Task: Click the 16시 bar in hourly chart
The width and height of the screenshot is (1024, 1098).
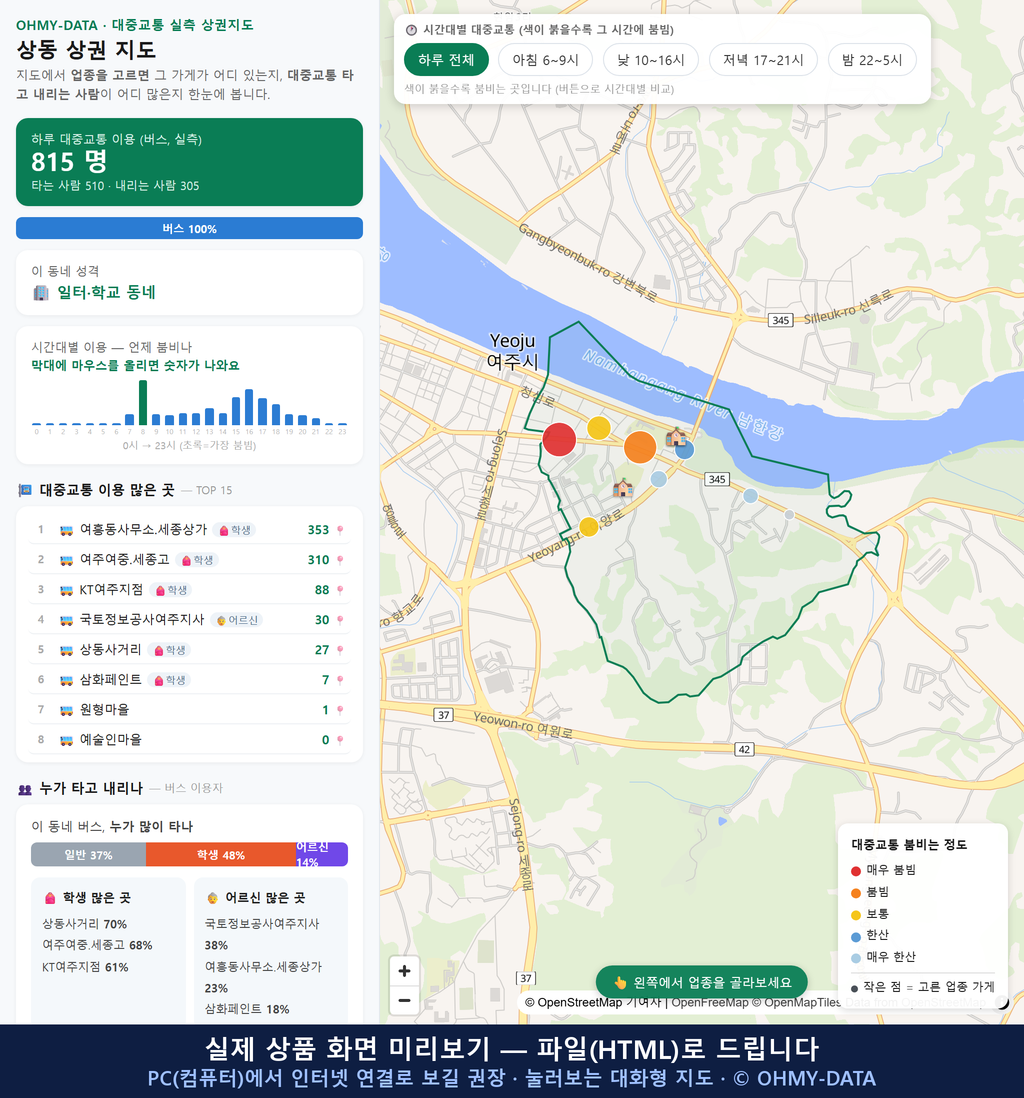Action: (249, 407)
